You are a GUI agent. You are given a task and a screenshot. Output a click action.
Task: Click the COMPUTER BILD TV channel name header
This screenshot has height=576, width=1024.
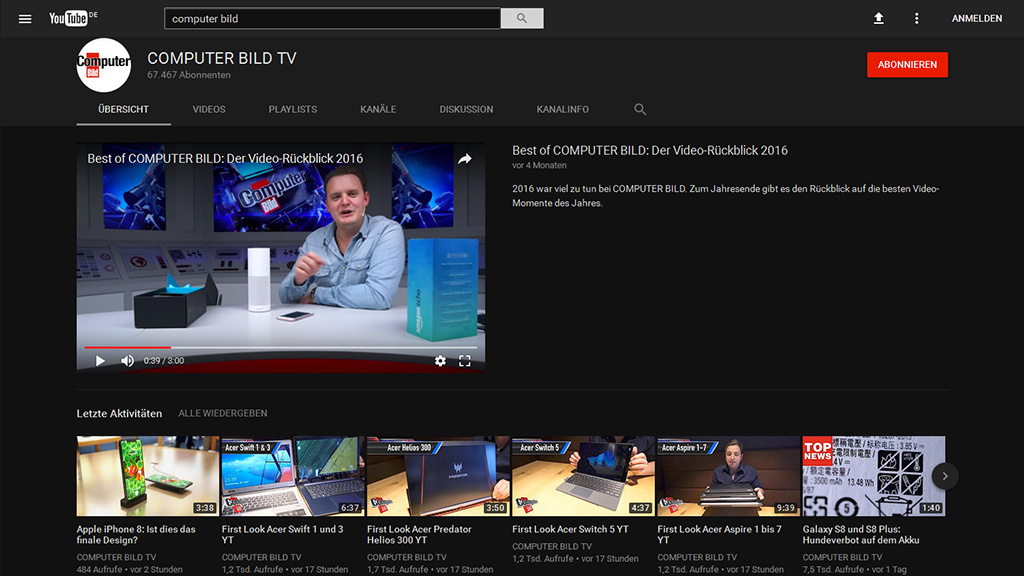pos(222,58)
